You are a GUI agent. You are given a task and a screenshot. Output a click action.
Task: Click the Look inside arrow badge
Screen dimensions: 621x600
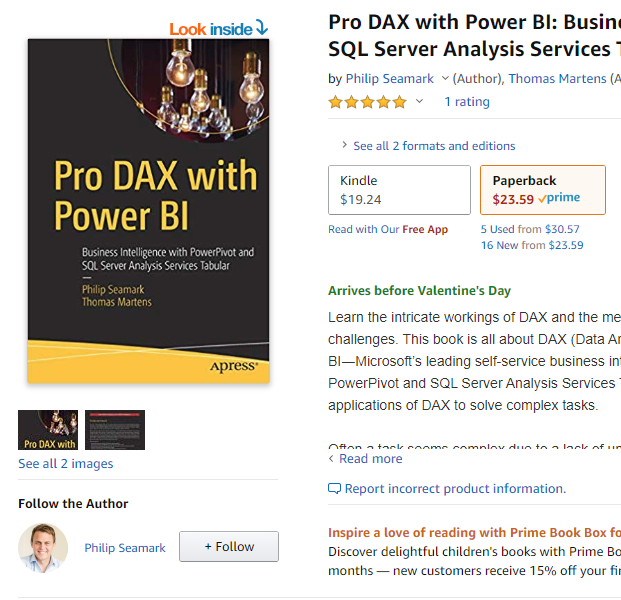[x=218, y=29]
